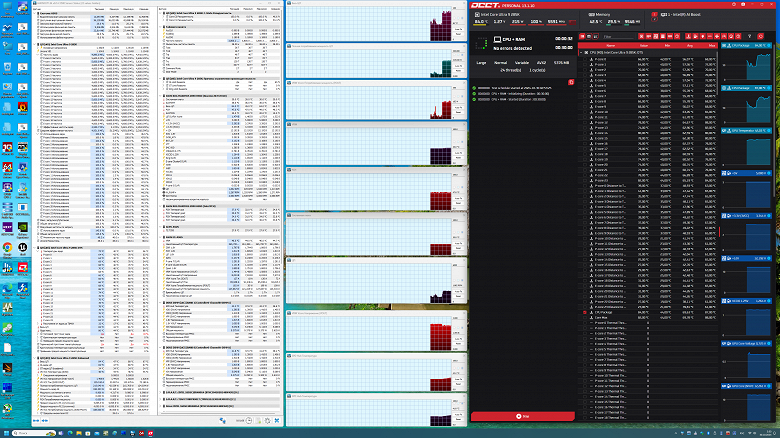This screenshot has height=438, width=780.
Task: Tick the P-core 0 checkbox in OCCT table
Action: click(x=585, y=59)
